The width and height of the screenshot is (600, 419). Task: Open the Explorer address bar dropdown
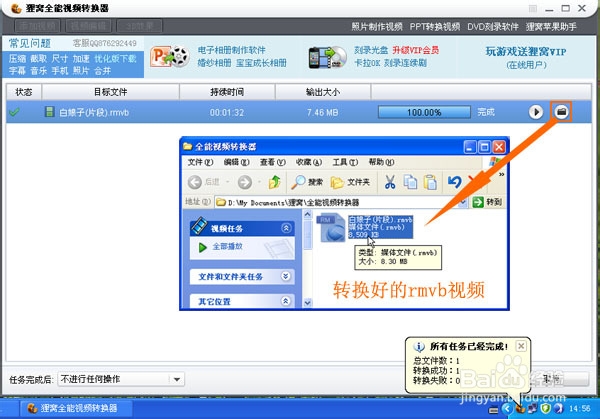pos(463,202)
